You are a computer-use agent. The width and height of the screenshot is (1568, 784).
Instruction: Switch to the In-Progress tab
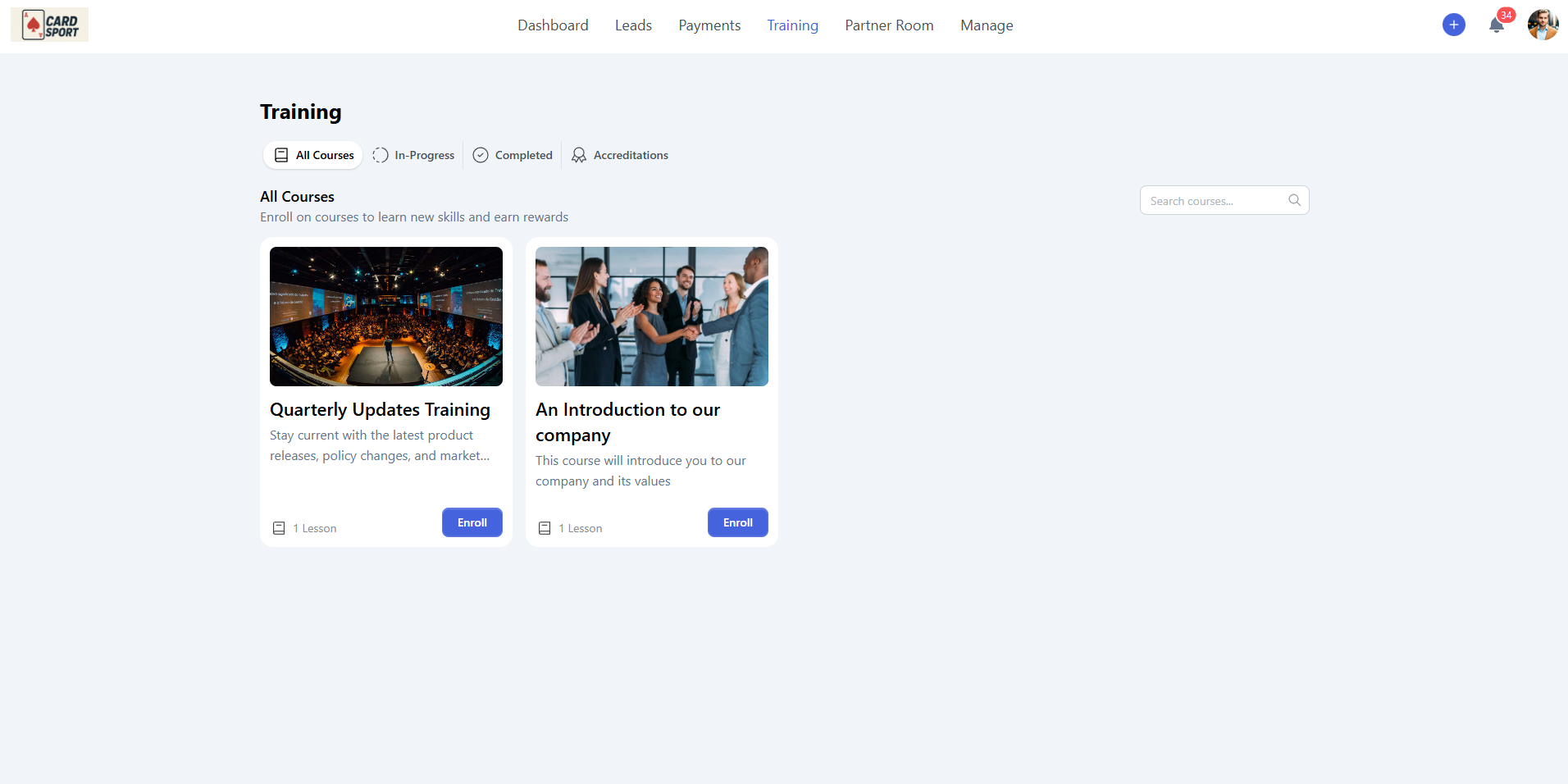(x=413, y=155)
